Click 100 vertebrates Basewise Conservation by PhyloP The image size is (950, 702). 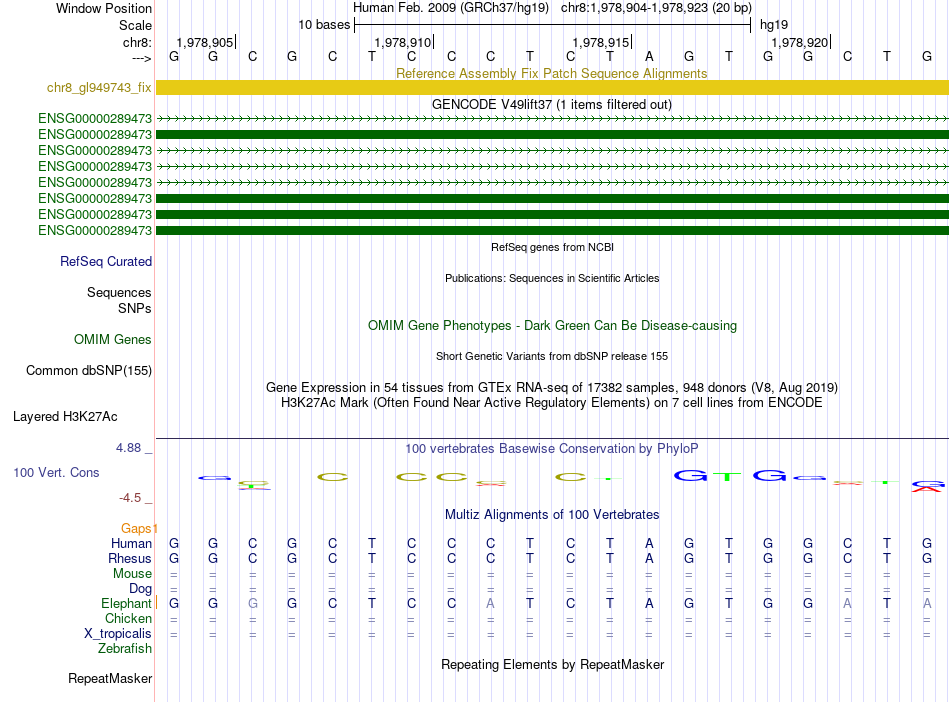tap(552, 449)
